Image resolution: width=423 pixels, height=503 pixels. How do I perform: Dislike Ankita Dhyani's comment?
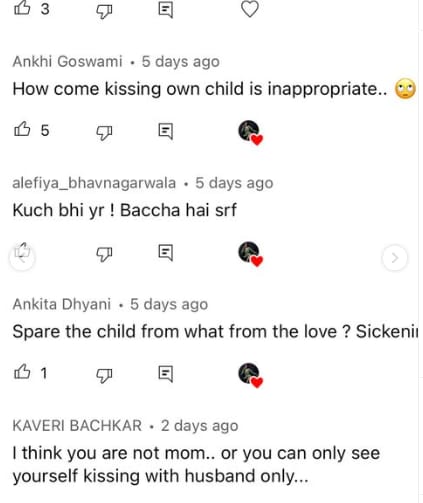104,375
